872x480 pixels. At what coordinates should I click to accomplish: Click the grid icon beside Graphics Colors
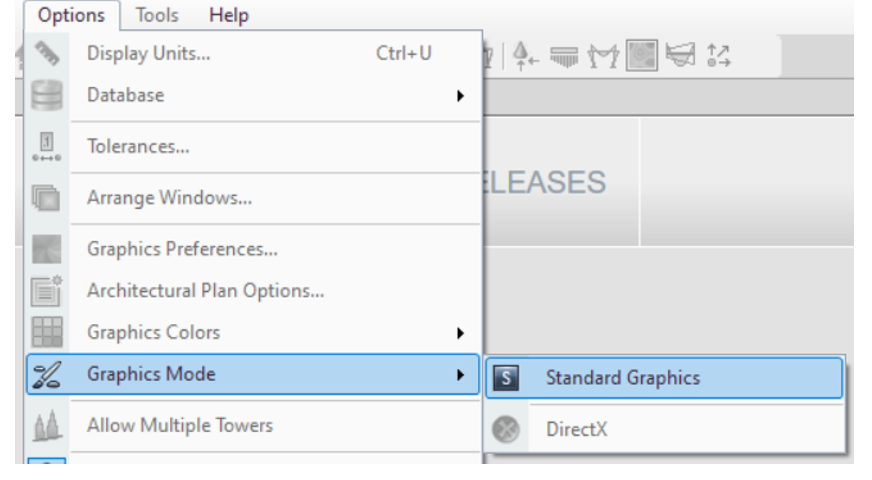(x=47, y=333)
